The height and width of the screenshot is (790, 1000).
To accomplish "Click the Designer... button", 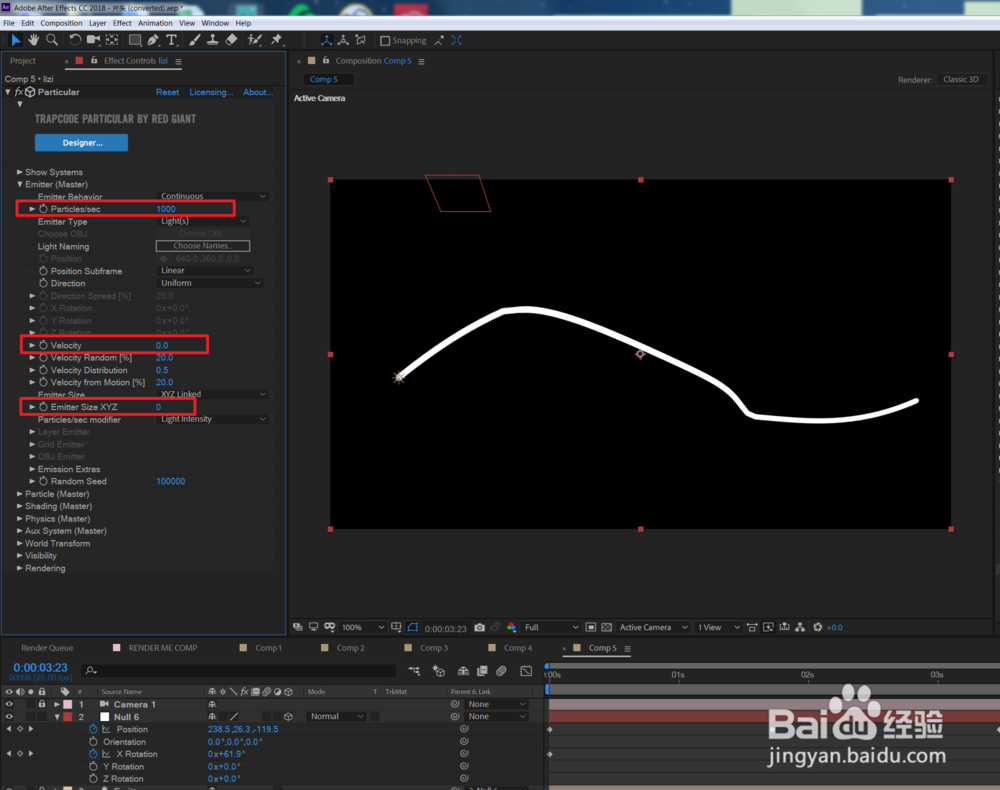I will tap(82, 143).
